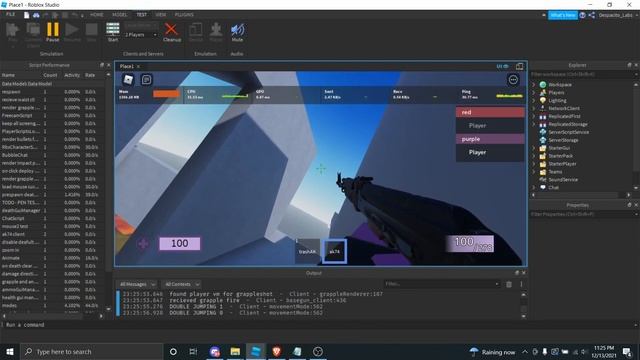Expand the StarterGui node in Explorer
The width and height of the screenshot is (640, 360).
point(534,148)
